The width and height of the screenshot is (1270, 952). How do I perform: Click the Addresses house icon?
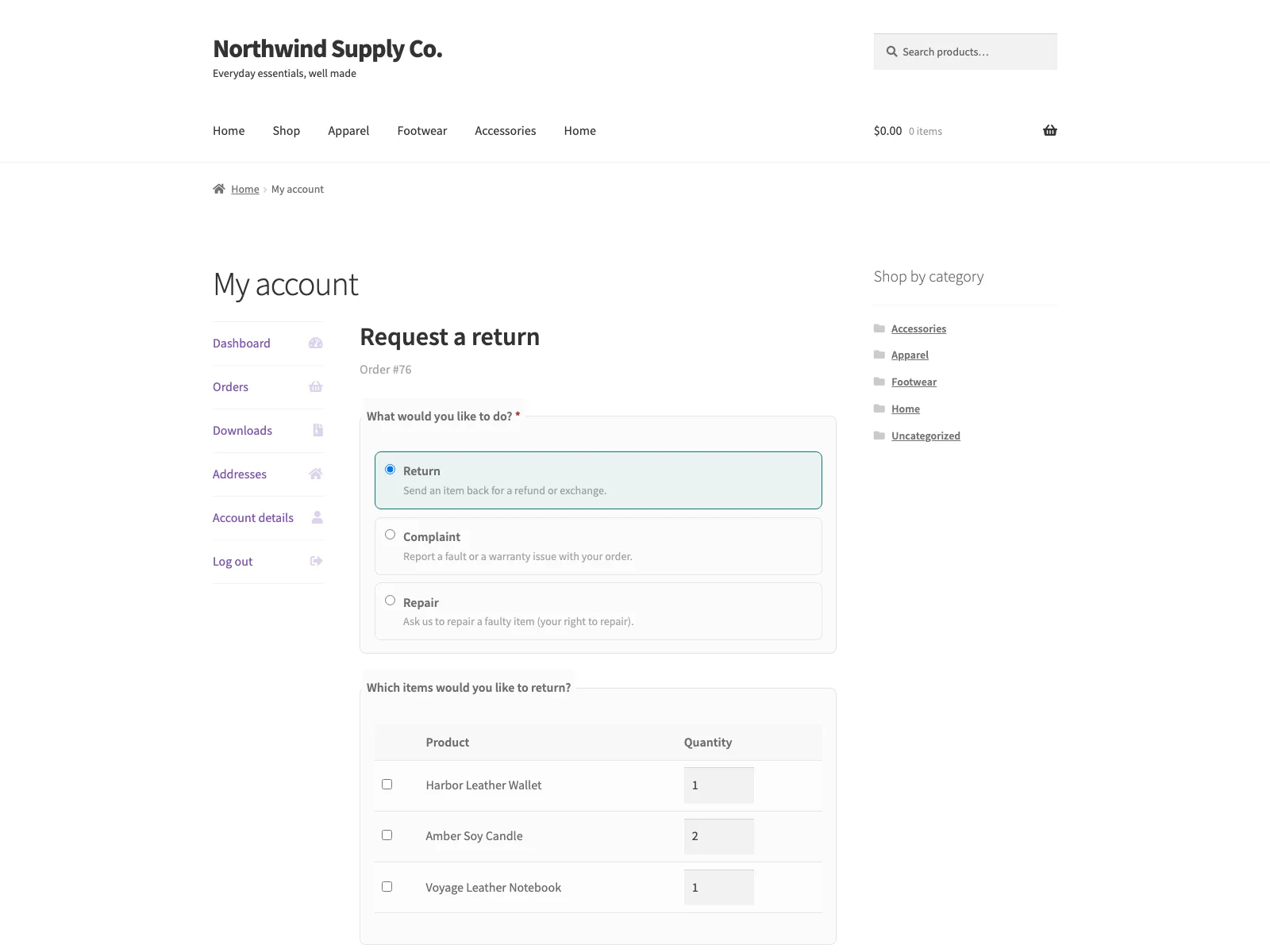pos(316,474)
